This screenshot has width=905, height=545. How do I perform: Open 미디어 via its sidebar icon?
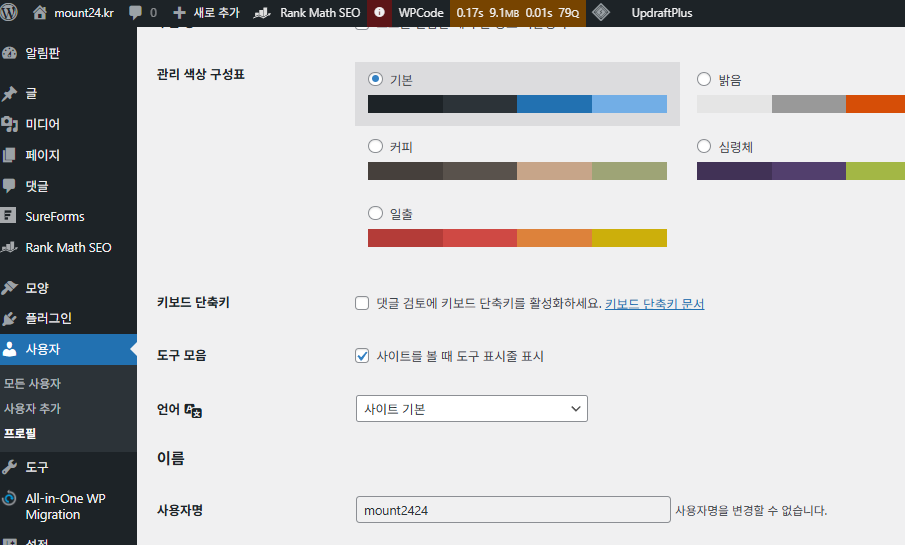(x=10, y=124)
